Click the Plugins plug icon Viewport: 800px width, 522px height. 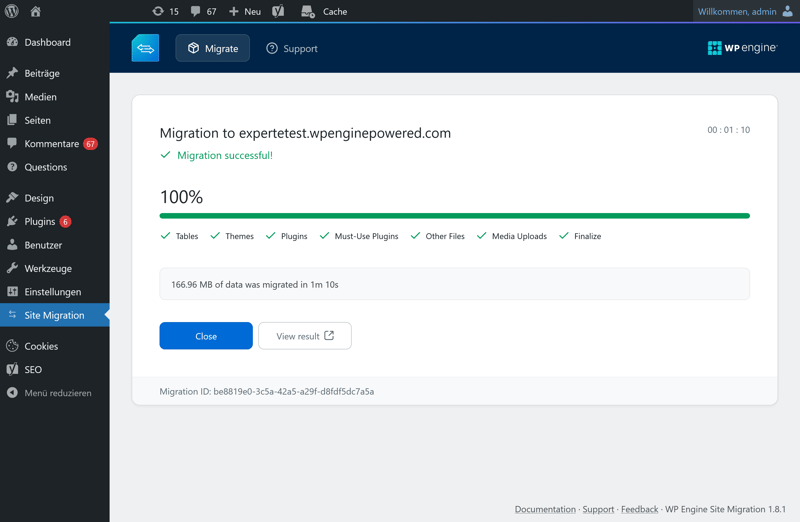[x=12, y=221]
